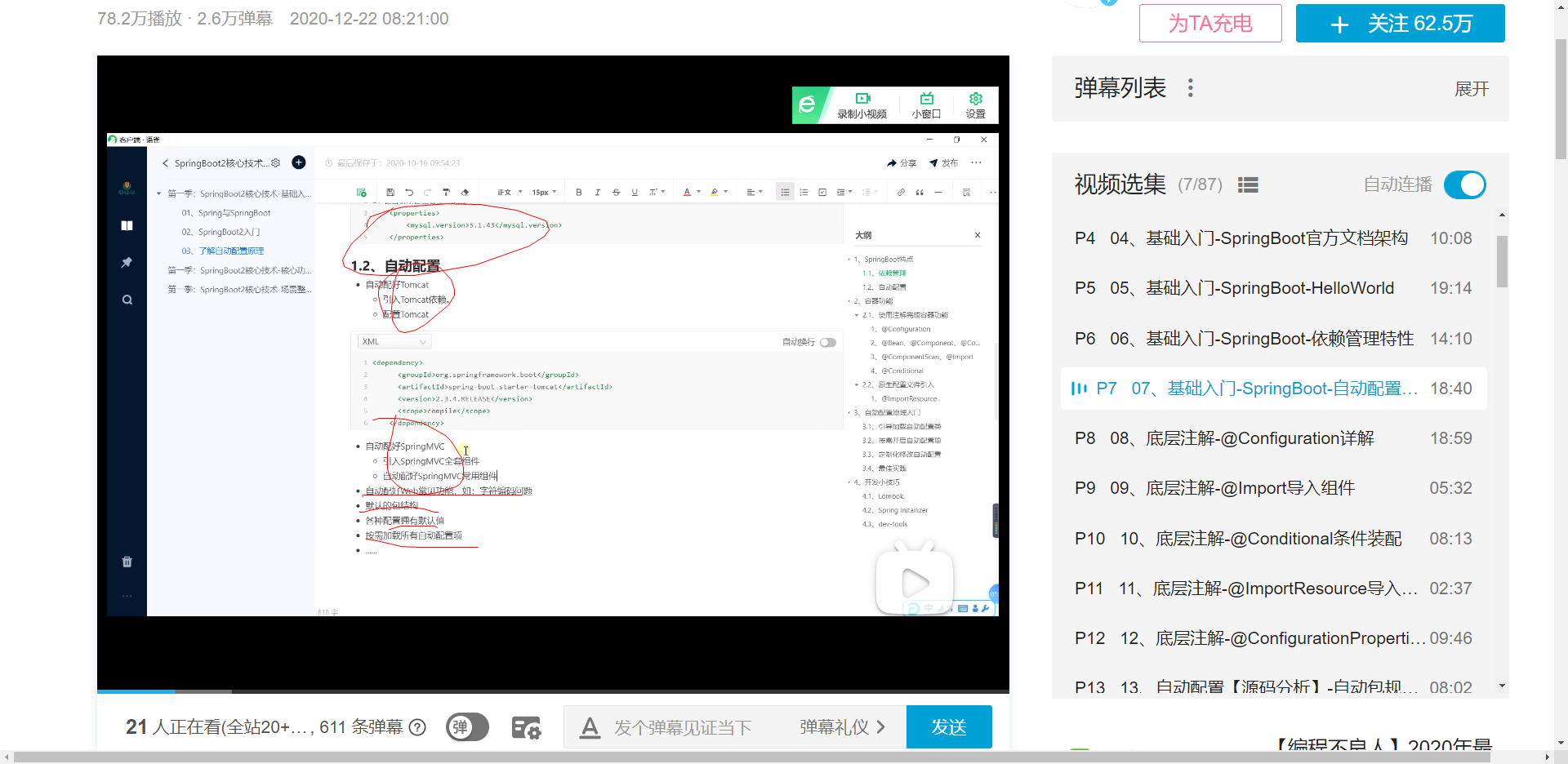Click the clear formatting eraser icon
1568x764 pixels.
(465, 193)
